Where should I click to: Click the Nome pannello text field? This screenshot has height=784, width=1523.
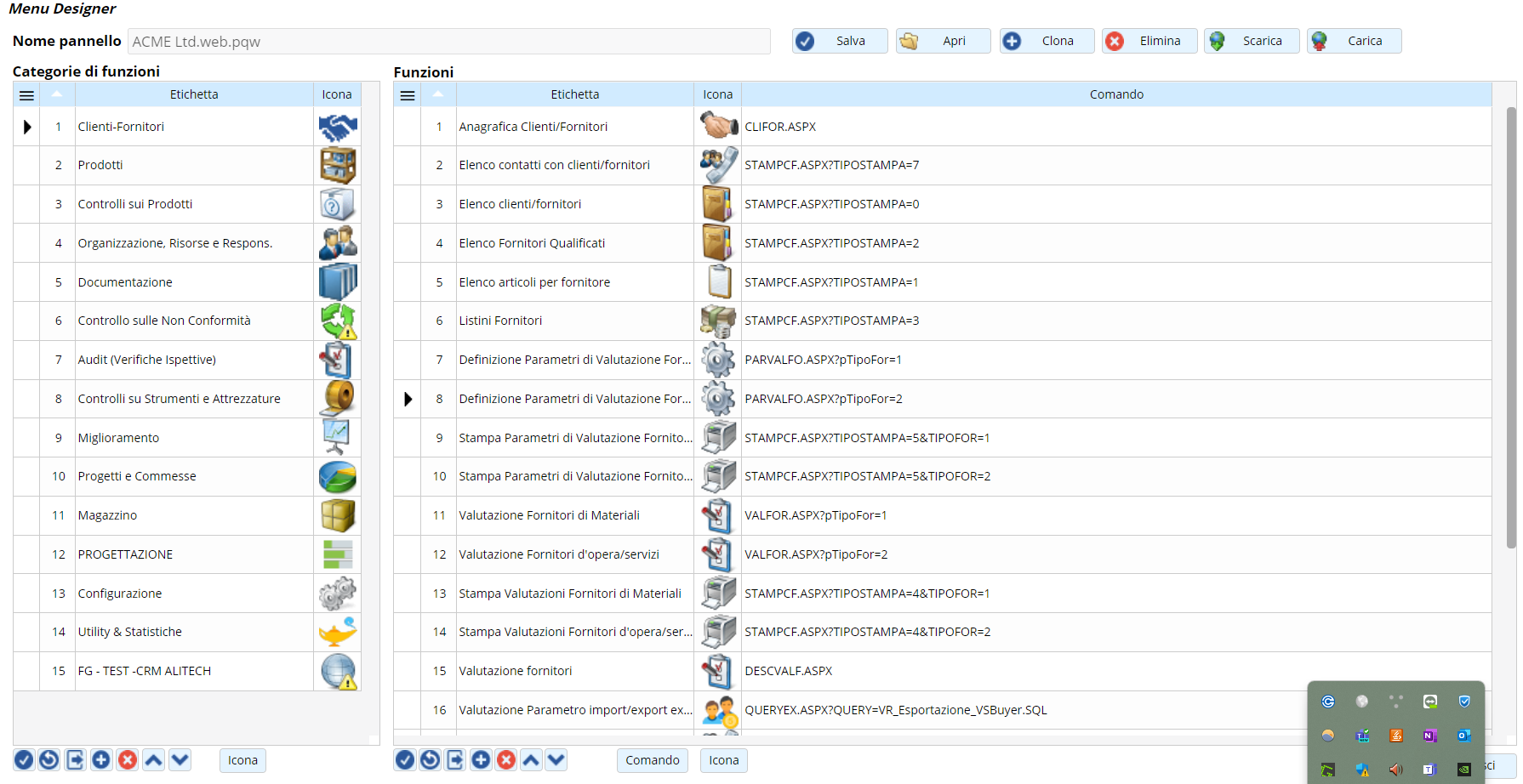point(448,42)
